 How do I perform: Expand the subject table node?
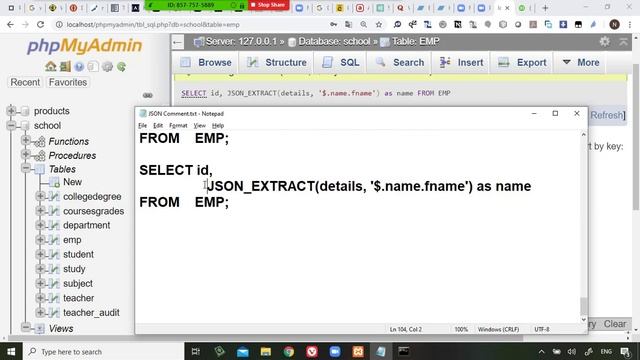[40, 283]
